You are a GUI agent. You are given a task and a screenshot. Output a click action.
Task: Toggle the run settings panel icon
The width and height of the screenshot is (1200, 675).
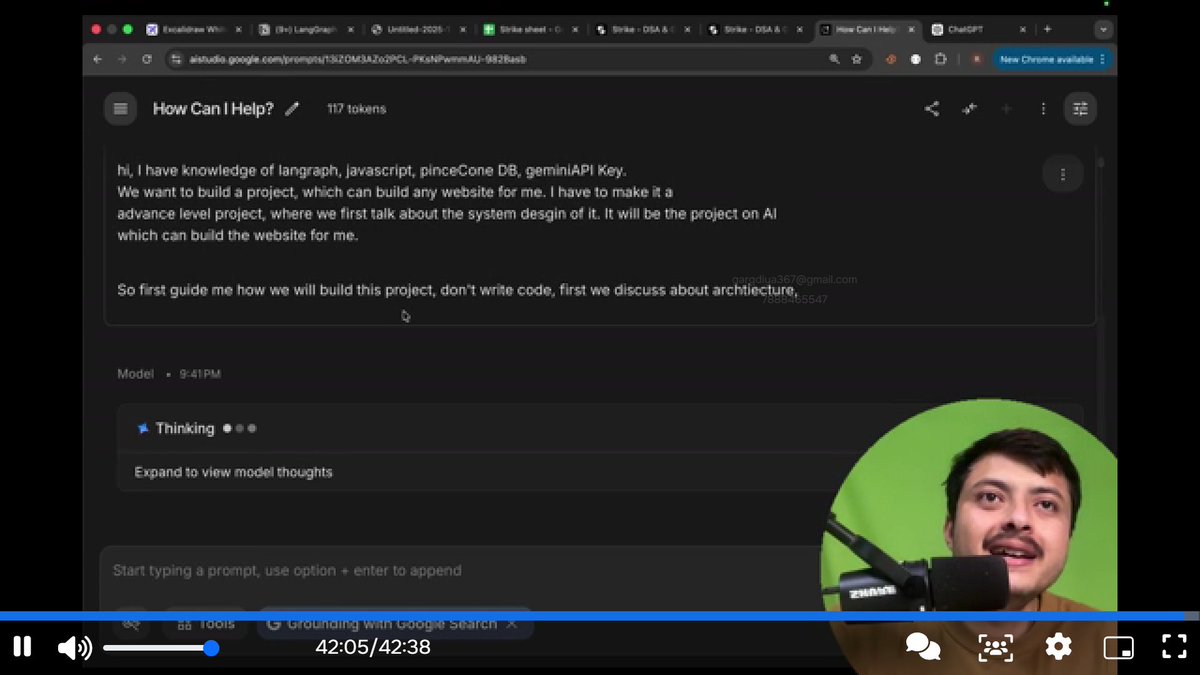click(1080, 109)
